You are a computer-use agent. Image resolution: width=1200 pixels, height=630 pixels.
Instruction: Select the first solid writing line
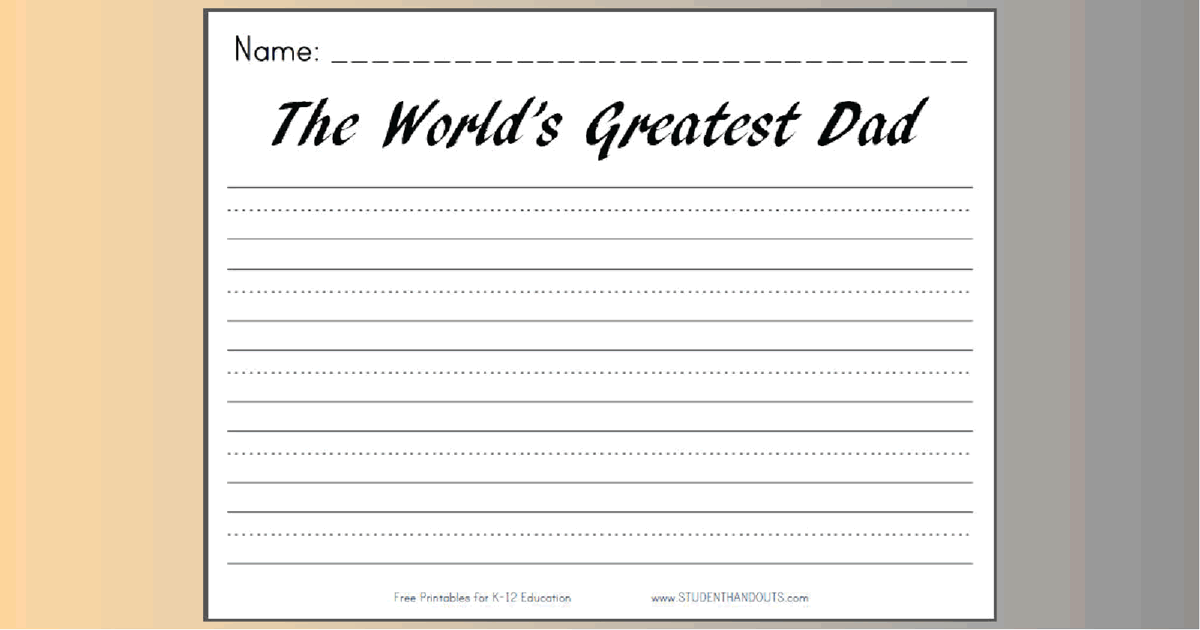(x=600, y=188)
